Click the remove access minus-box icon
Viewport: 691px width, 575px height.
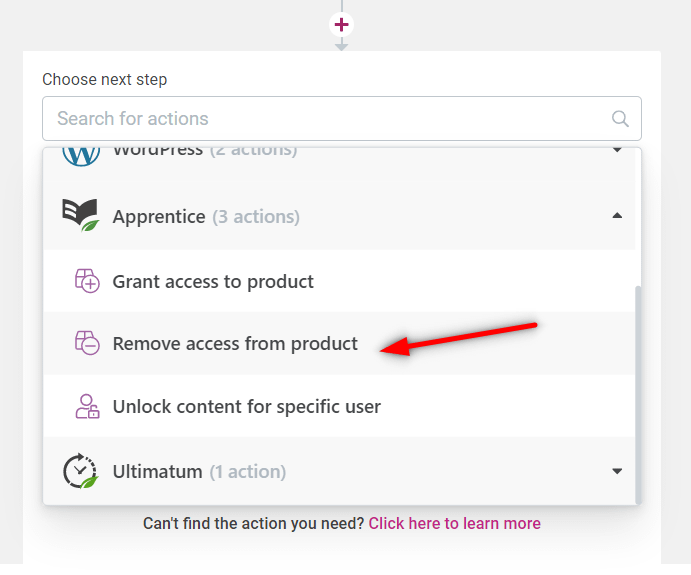pos(87,343)
